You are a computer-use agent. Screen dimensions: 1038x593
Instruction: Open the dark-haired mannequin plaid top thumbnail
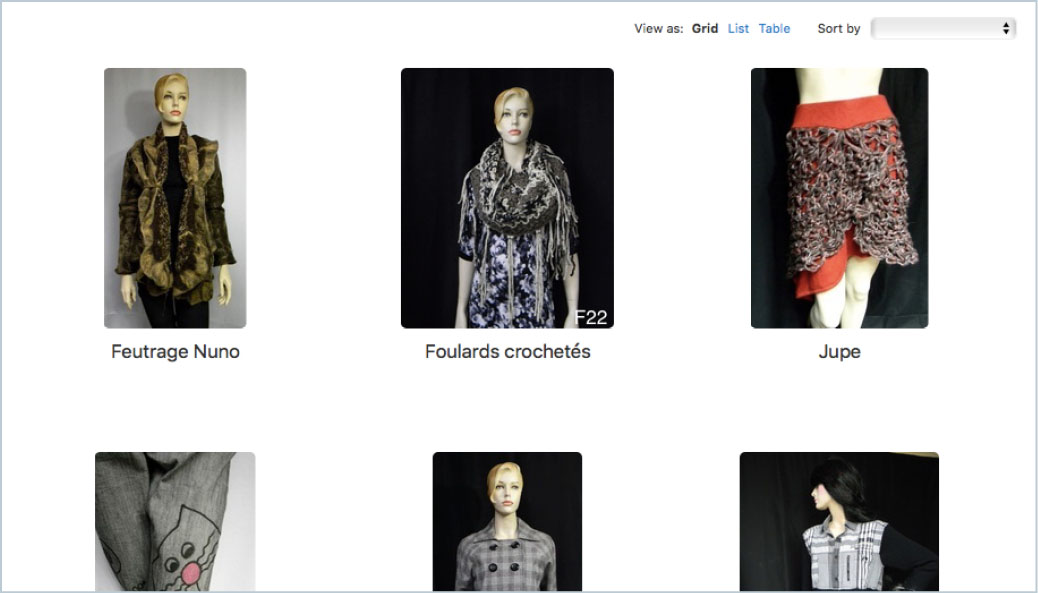tap(839, 522)
